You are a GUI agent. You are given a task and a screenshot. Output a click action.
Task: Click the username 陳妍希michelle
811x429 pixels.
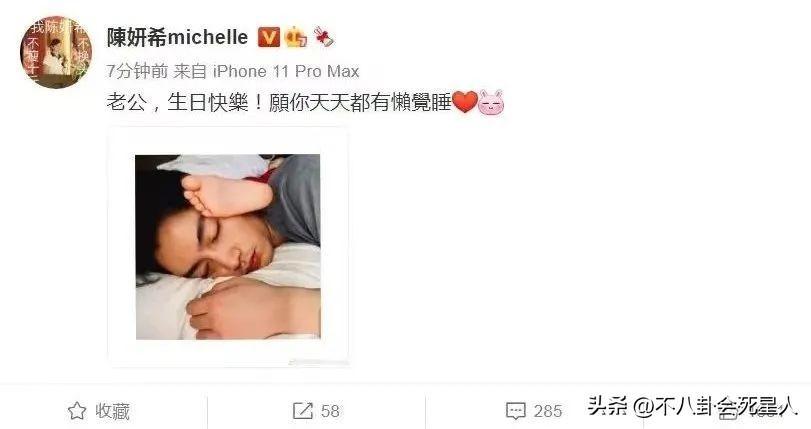(177, 37)
